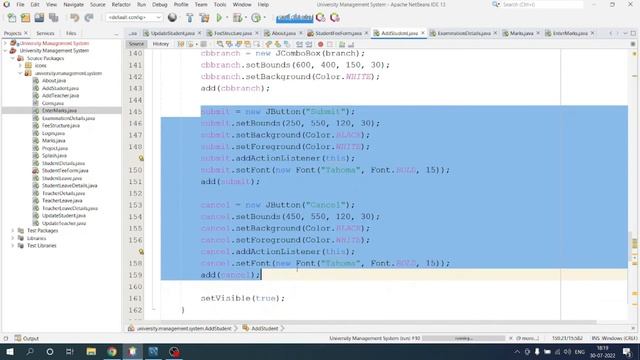Select TeacherLeave.java in project tree

(62, 200)
